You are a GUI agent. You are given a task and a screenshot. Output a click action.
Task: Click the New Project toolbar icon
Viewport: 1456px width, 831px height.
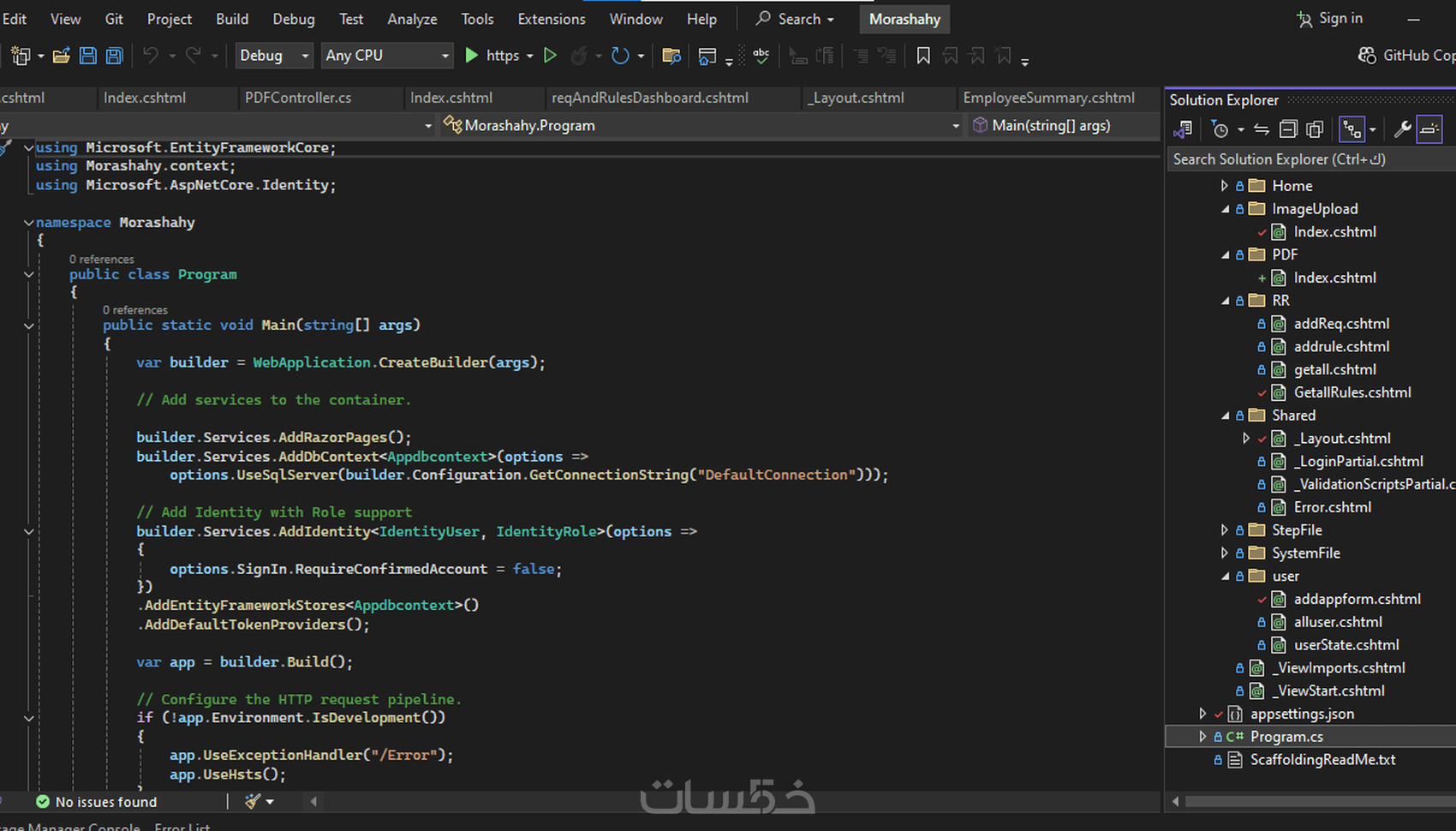tap(20, 56)
